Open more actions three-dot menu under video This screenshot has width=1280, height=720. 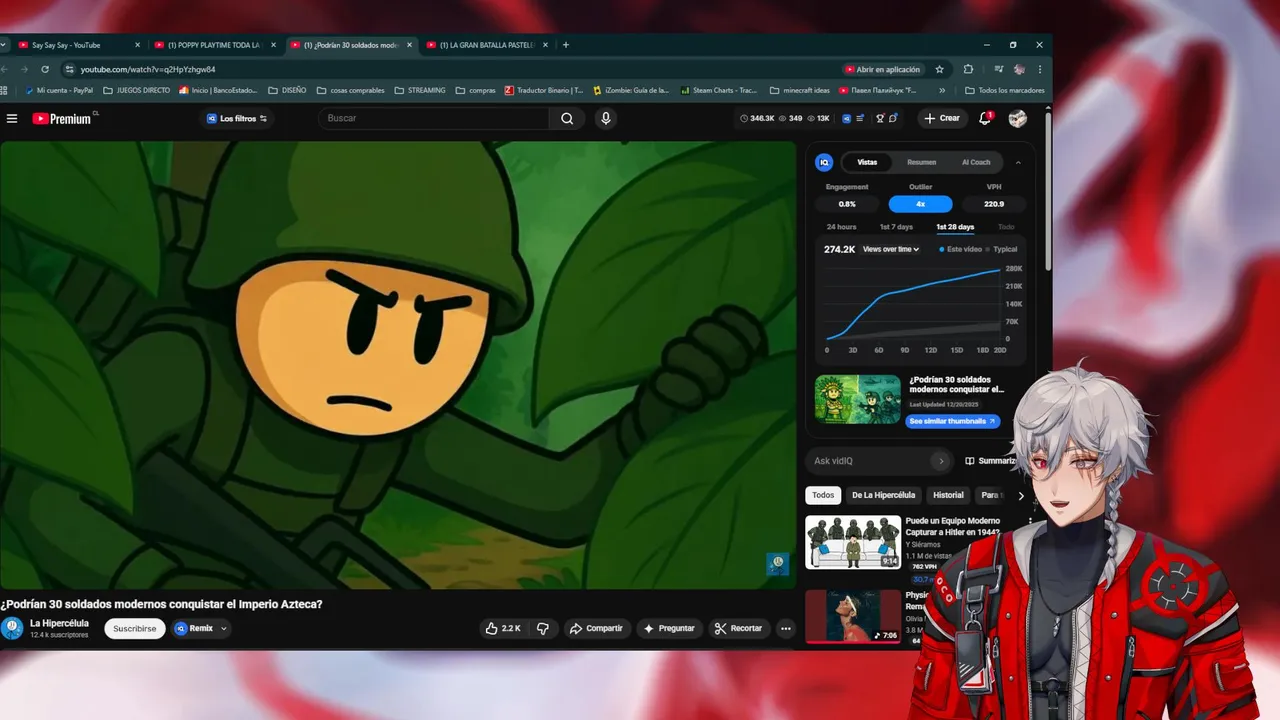click(x=786, y=628)
